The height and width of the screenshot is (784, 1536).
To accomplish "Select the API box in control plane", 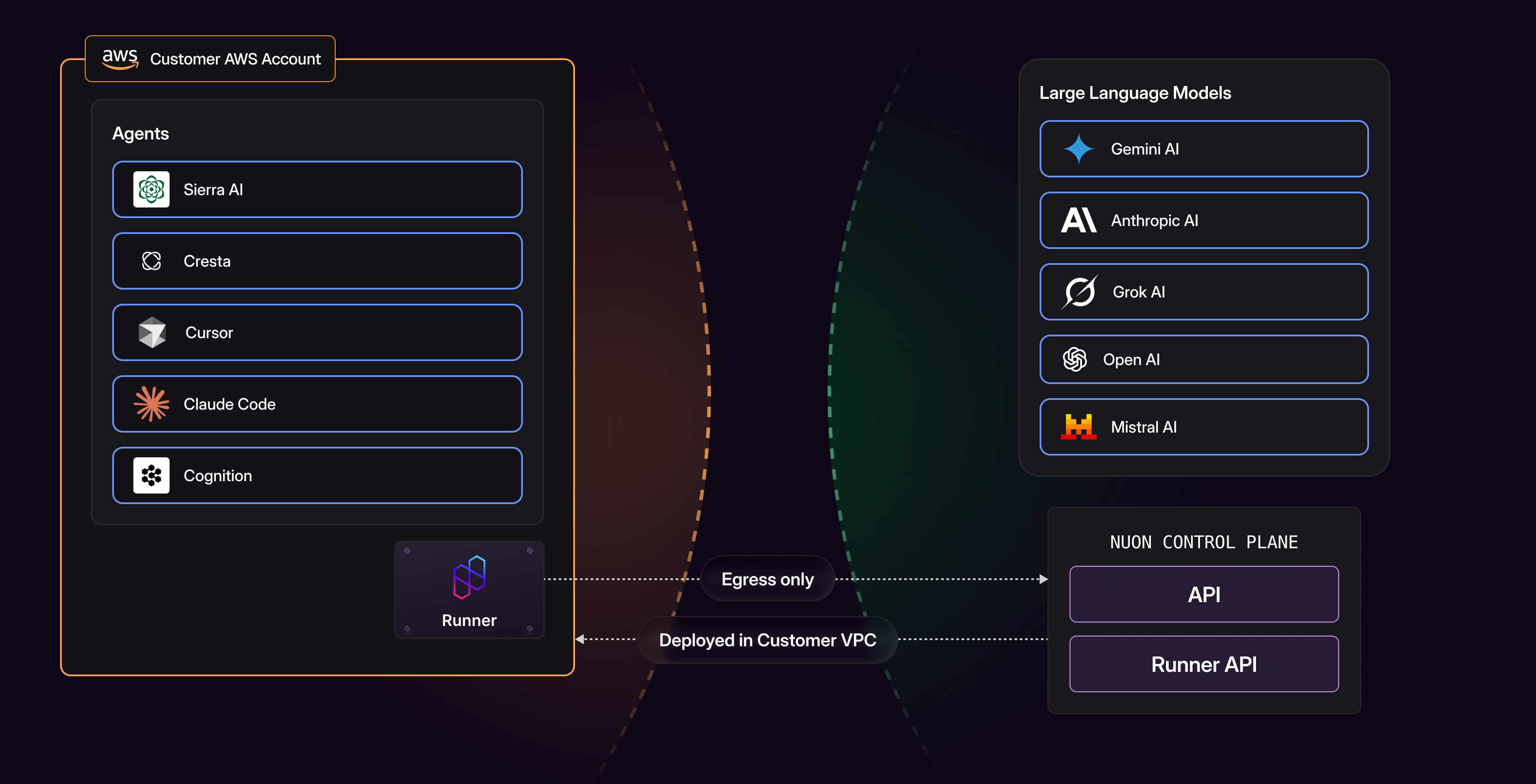I will (1203, 595).
